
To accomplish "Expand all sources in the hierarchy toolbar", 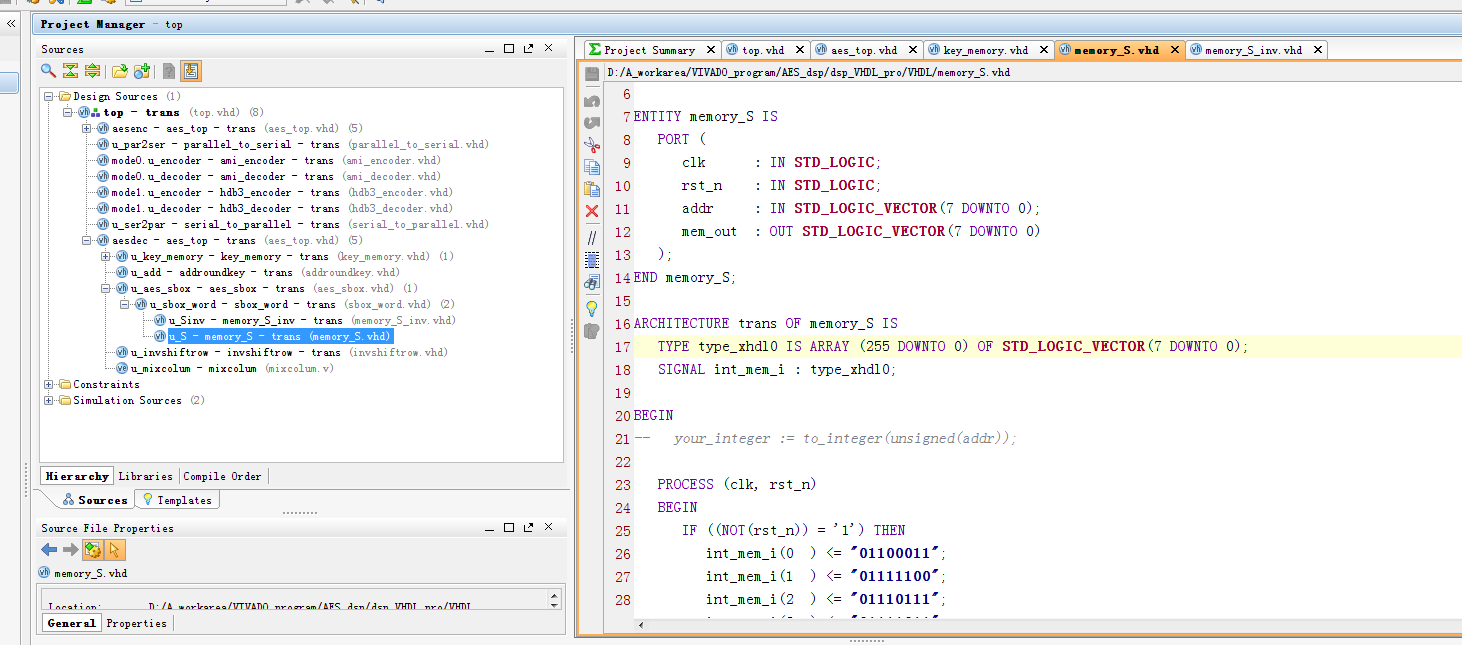I will (x=92, y=71).
